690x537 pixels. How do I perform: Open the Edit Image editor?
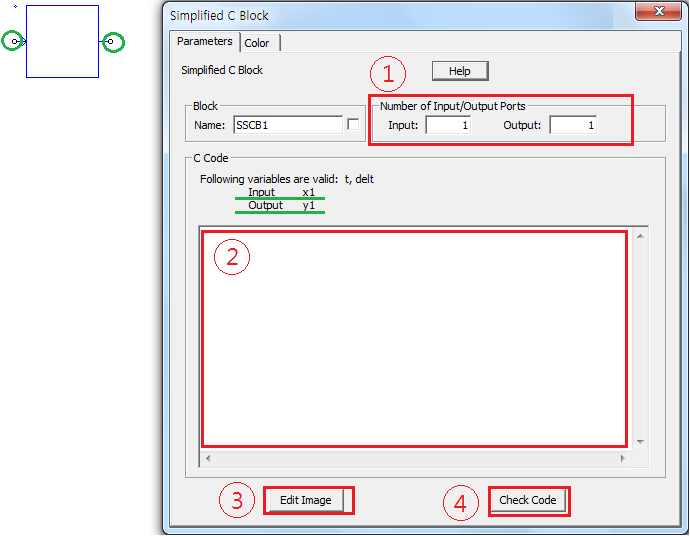point(306,500)
